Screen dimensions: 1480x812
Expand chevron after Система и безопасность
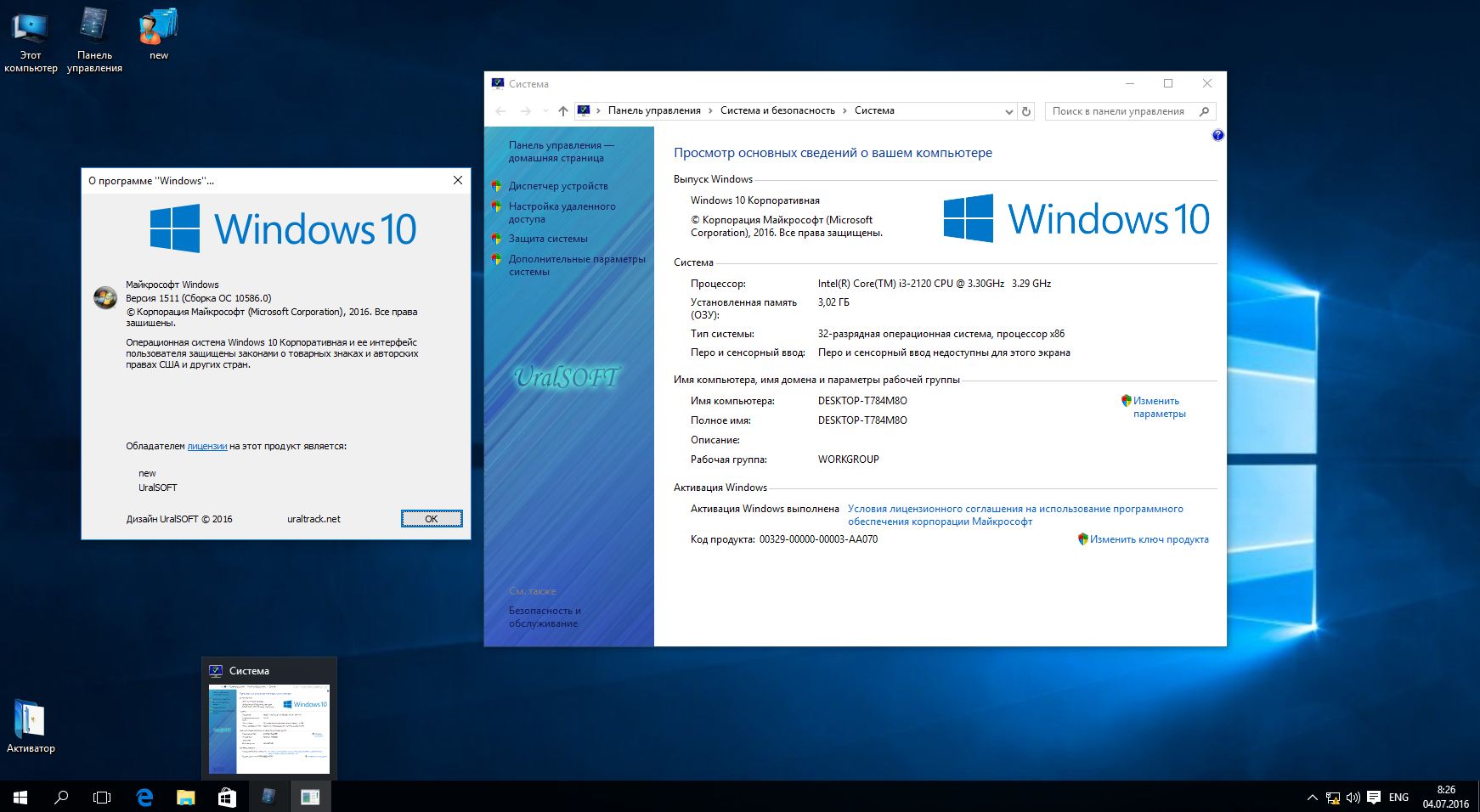coord(845,110)
